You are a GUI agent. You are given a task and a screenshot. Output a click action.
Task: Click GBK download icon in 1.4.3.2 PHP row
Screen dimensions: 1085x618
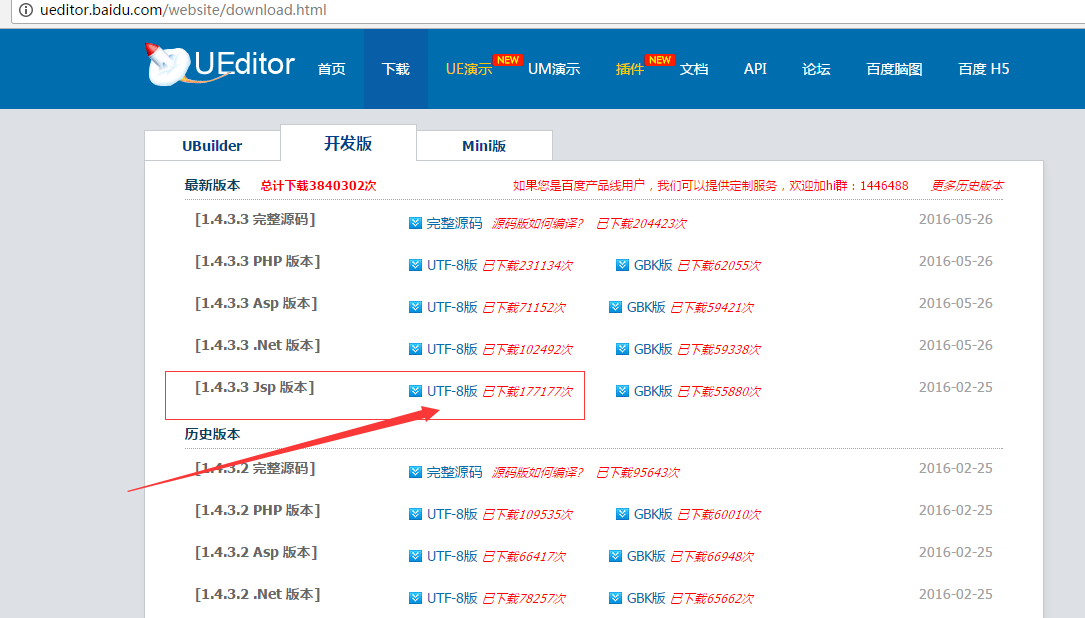click(x=622, y=514)
